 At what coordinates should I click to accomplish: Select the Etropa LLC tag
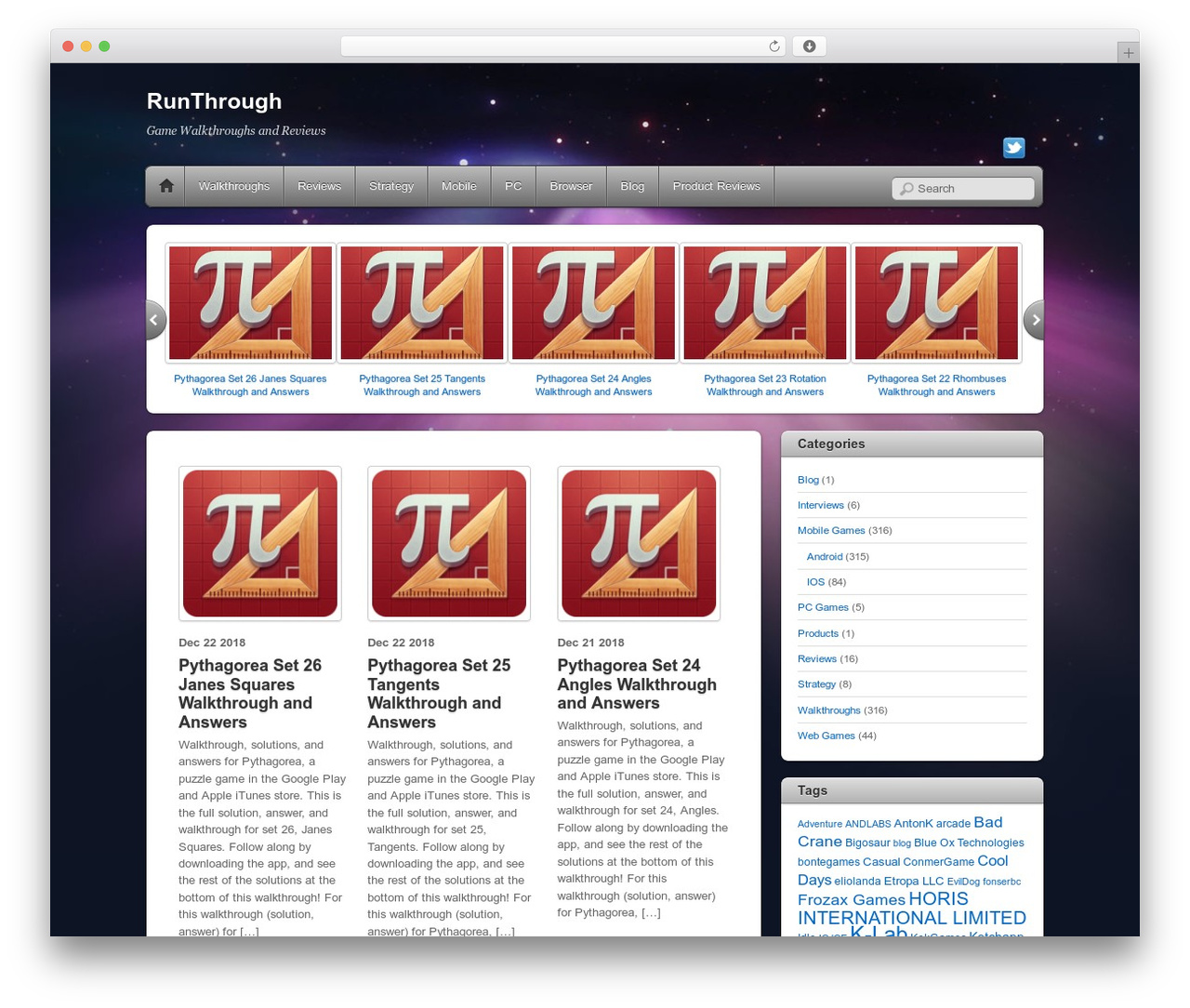pos(913,882)
